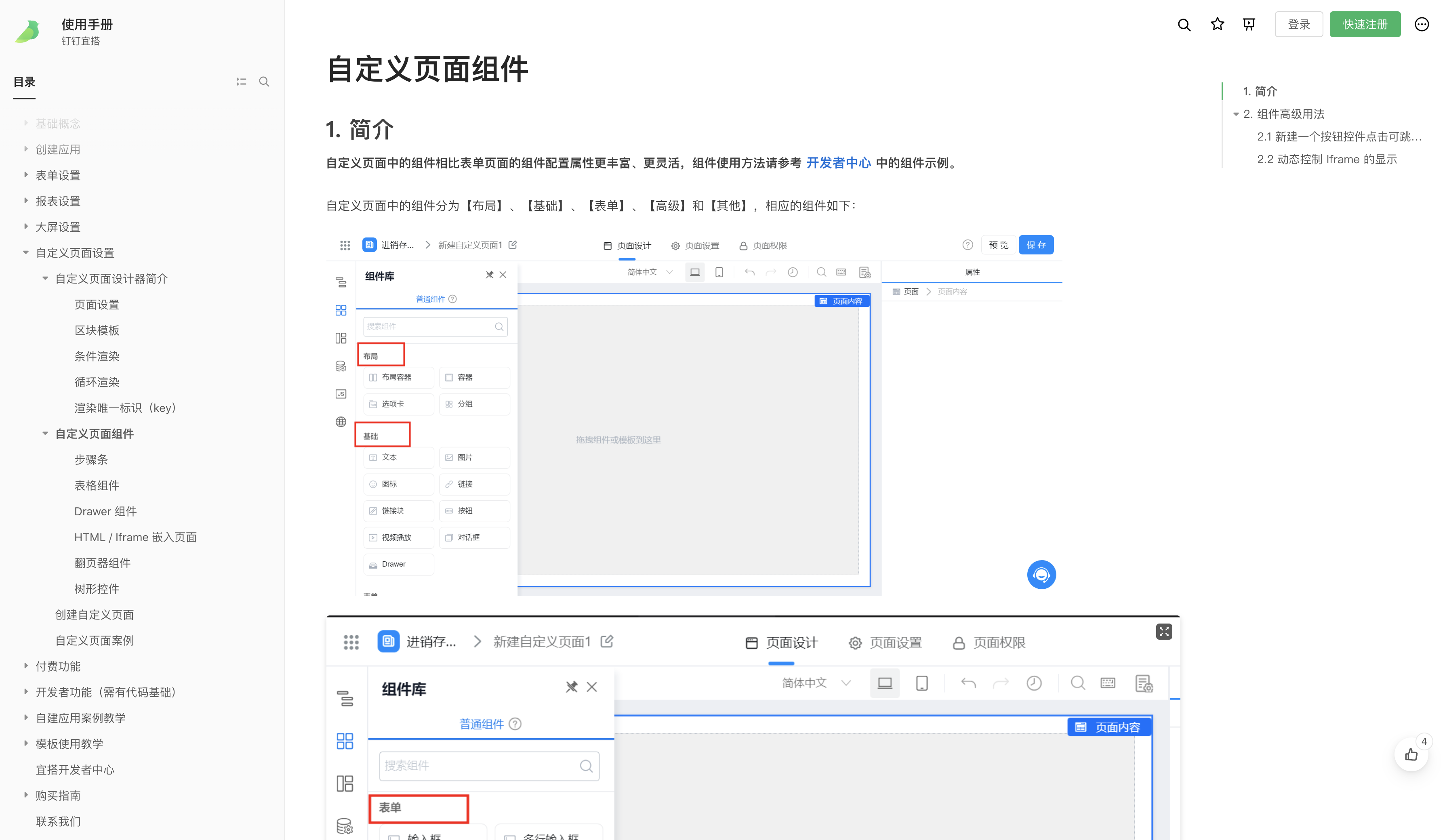
Task: Toggle the table of contents collapse icon
Action: (x=242, y=82)
